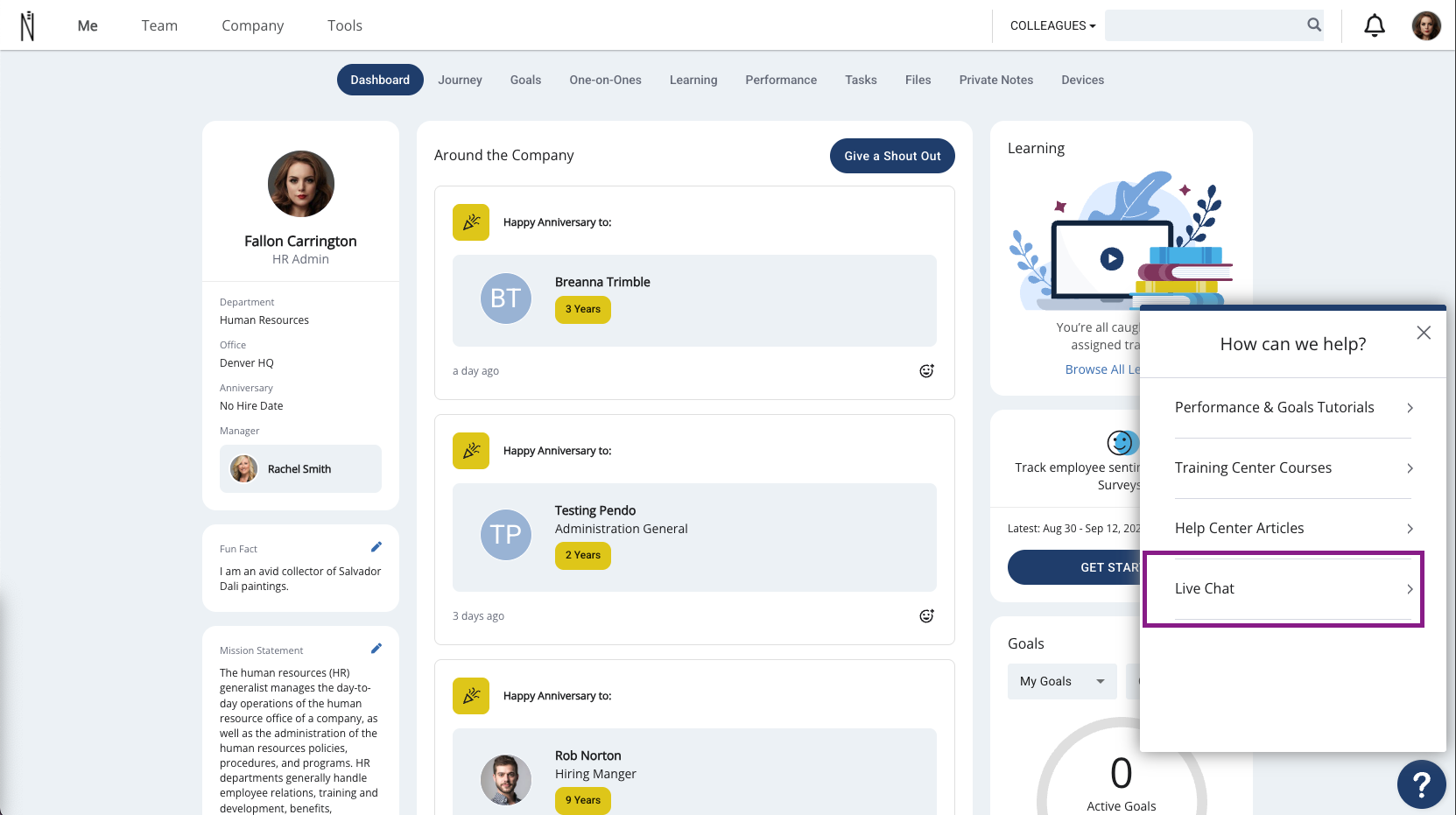Viewport: 1456px width, 815px height.
Task: Switch to the Goals tab
Action: [x=525, y=80]
